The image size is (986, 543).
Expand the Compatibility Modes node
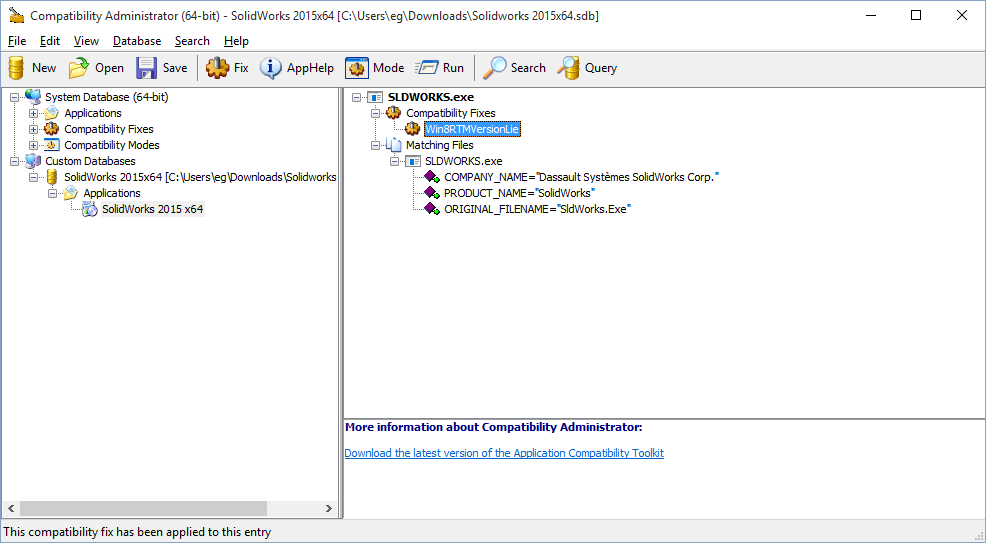click(33, 145)
